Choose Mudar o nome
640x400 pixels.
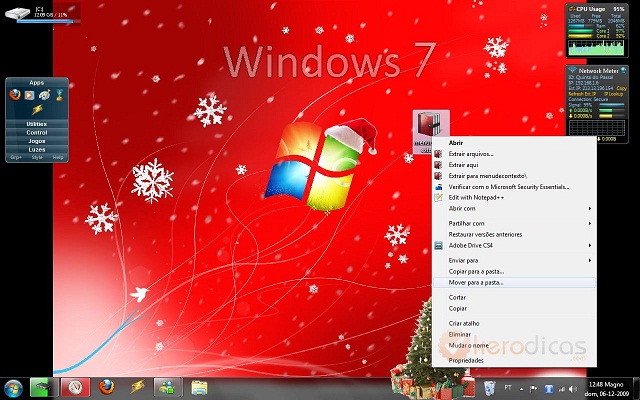coord(514,346)
